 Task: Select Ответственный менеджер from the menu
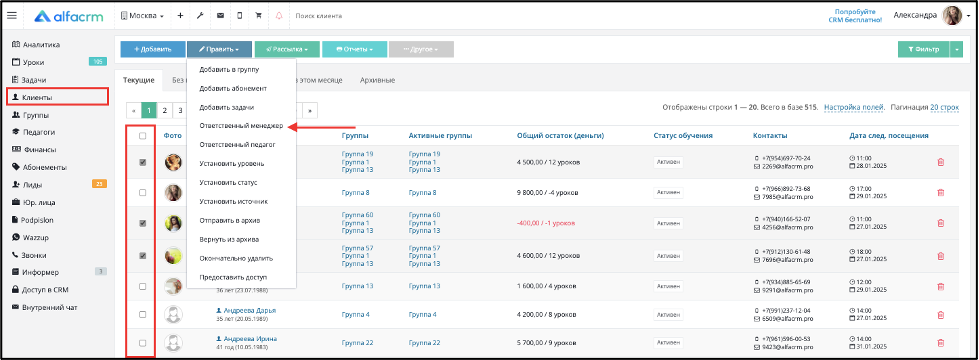[242, 126]
